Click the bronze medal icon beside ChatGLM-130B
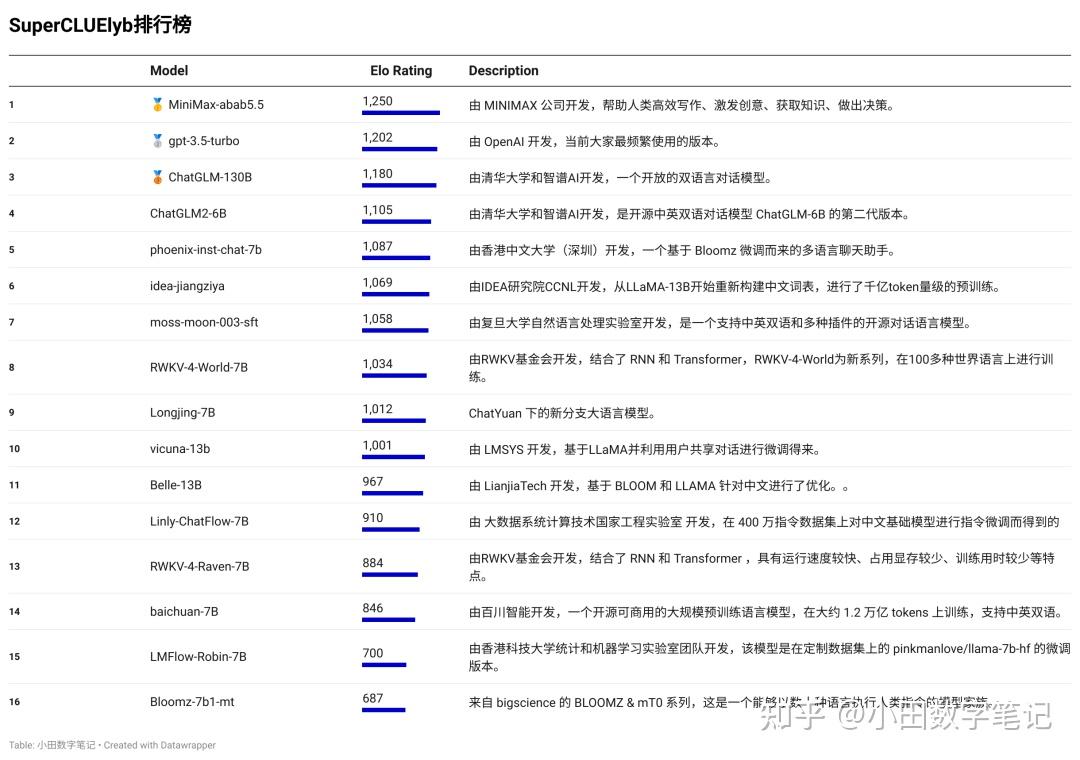Viewport: 1080px width, 760px height. tap(157, 177)
